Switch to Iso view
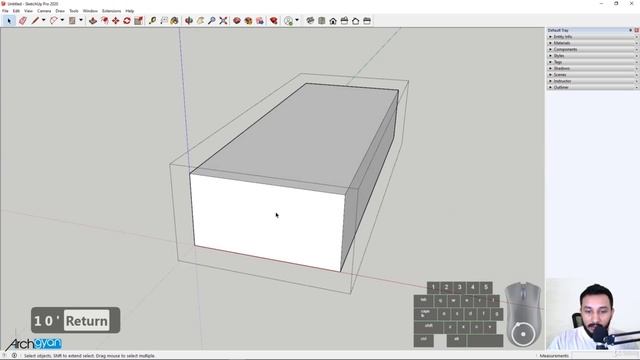Image resolution: width=640 pixels, height=360 pixels. [x=310, y=20]
